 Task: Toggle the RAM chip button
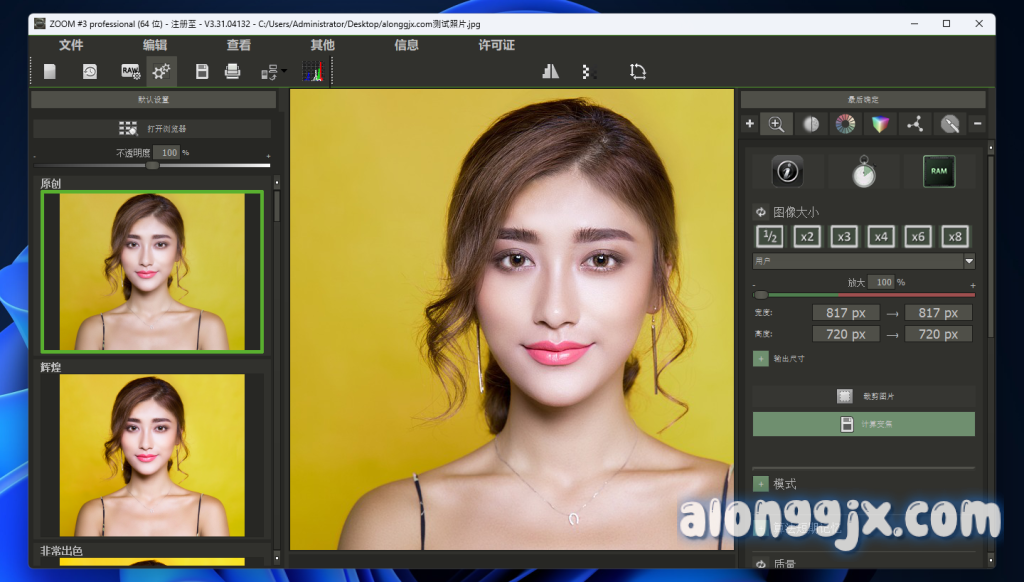coord(938,172)
